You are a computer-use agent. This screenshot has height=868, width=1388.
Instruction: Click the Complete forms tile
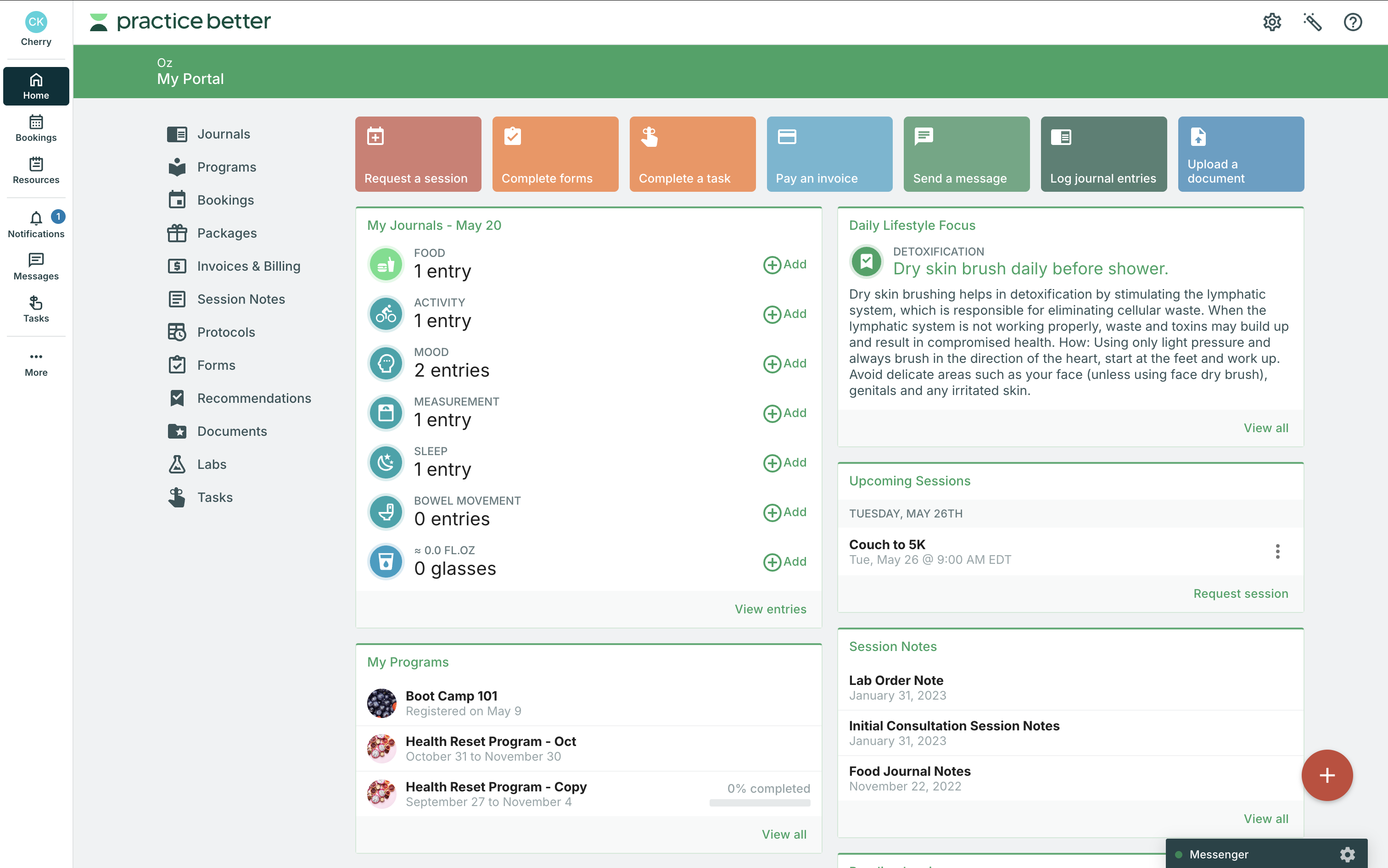[x=555, y=154]
